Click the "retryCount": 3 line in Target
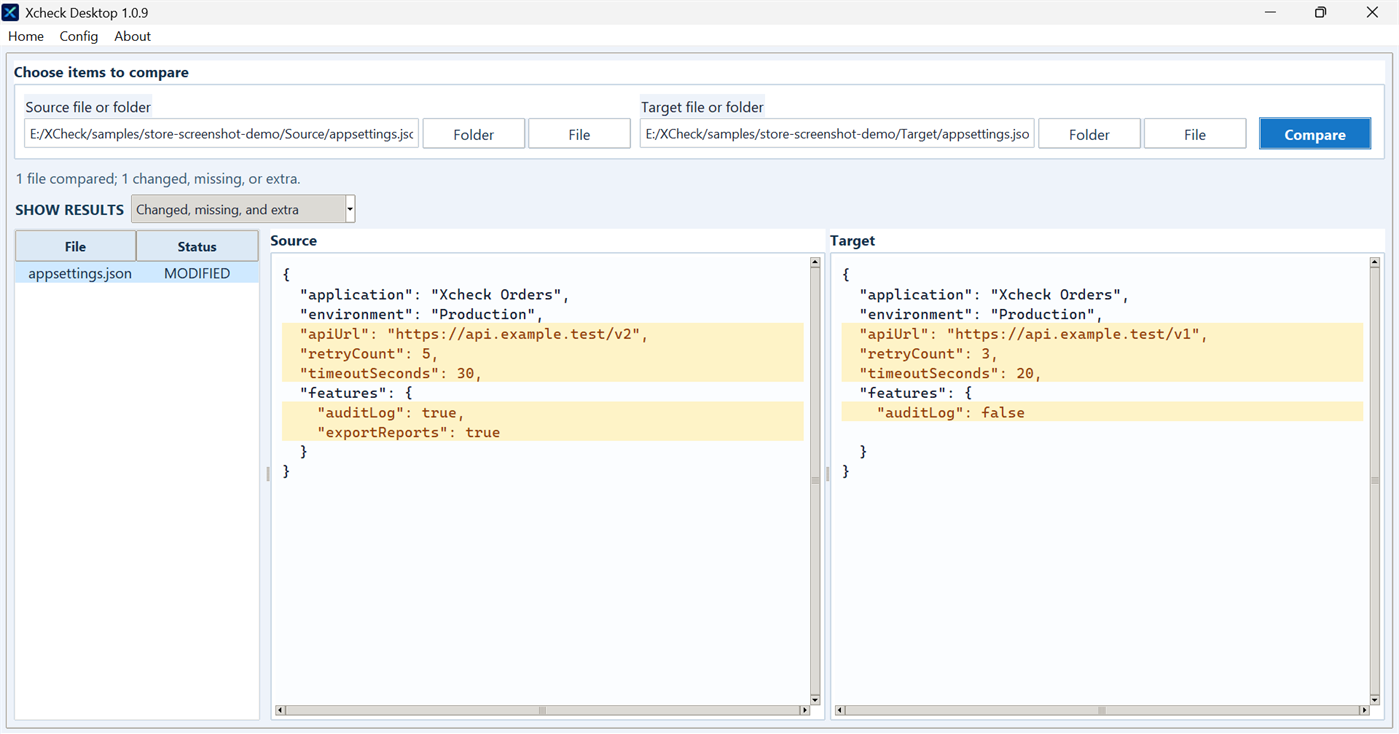The width and height of the screenshot is (1399, 734). pos(1102,353)
